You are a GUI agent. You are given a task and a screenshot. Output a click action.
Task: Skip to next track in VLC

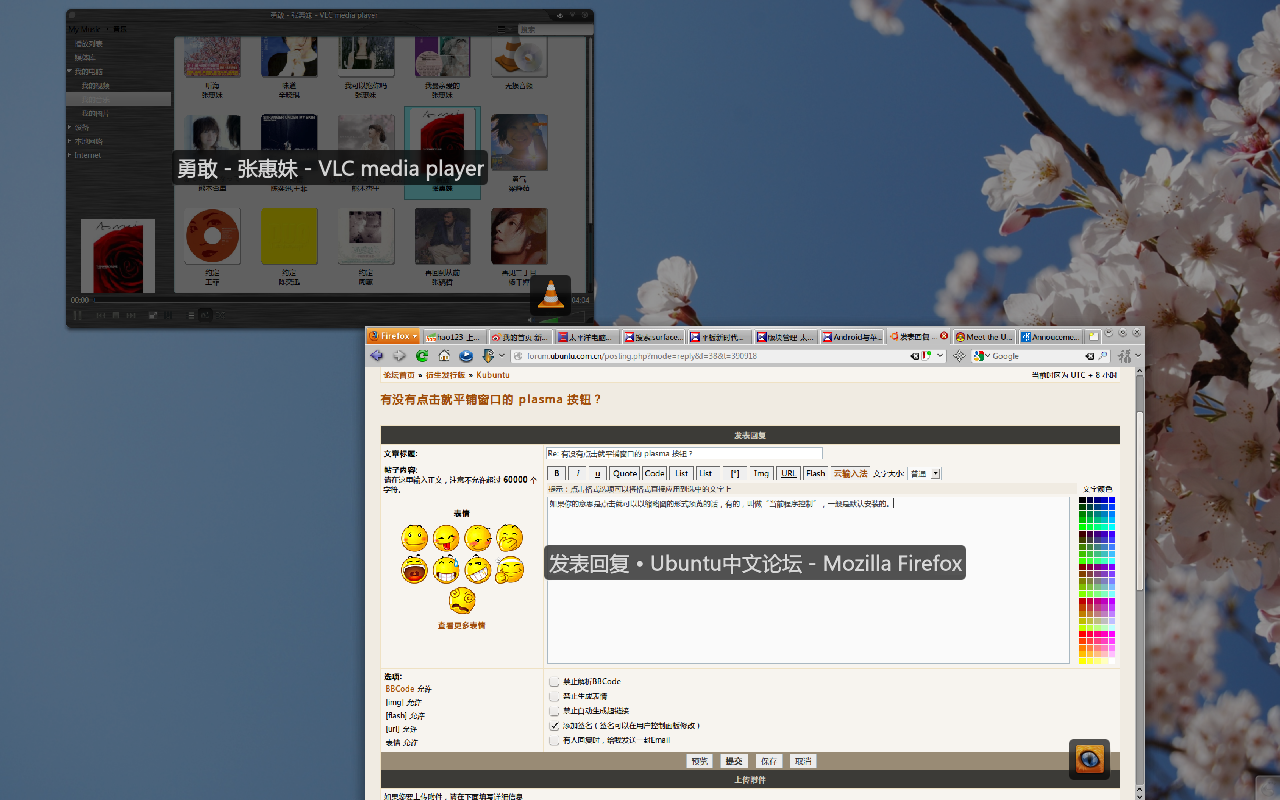[131, 315]
